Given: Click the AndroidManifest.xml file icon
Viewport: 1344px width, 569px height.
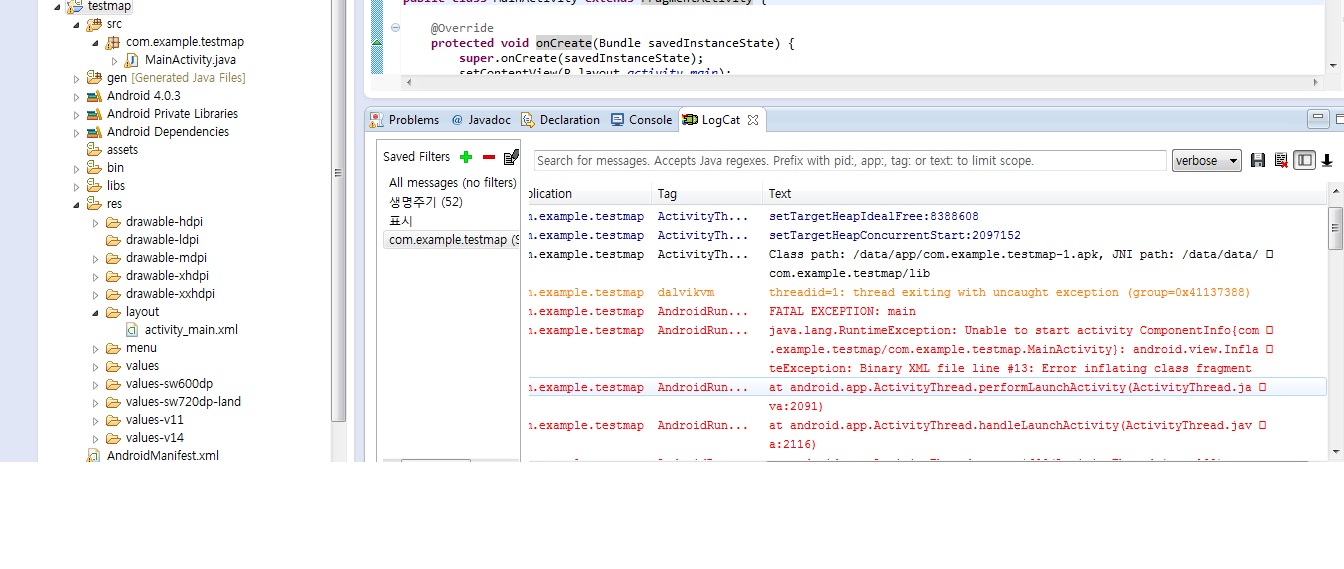Looking at the screenshot, I should click(x=94, y=456).
